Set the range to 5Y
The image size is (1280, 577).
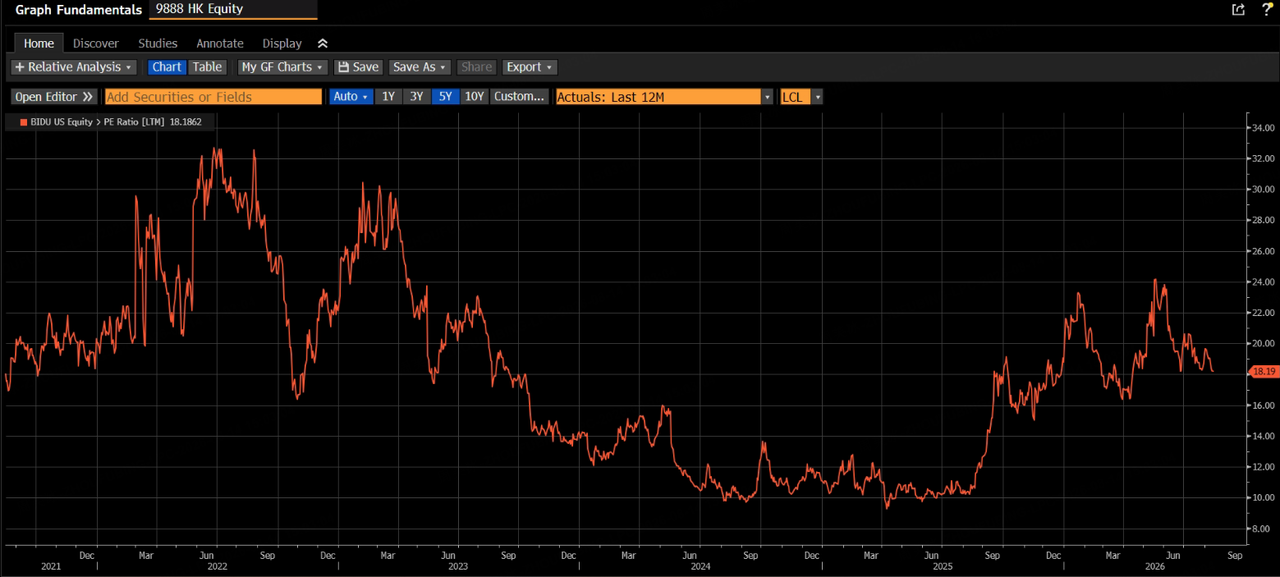point(445,97)
